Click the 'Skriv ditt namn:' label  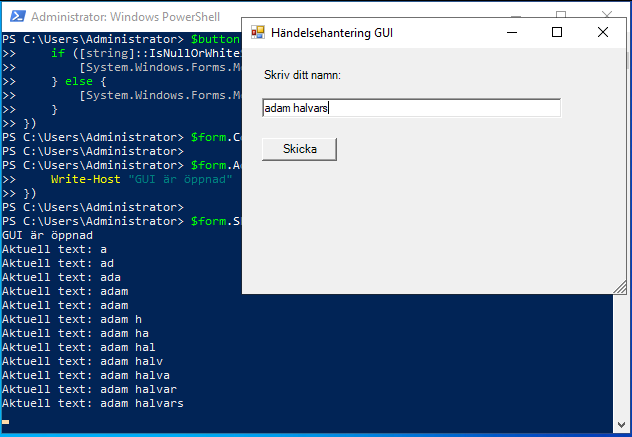click(301, 75)
